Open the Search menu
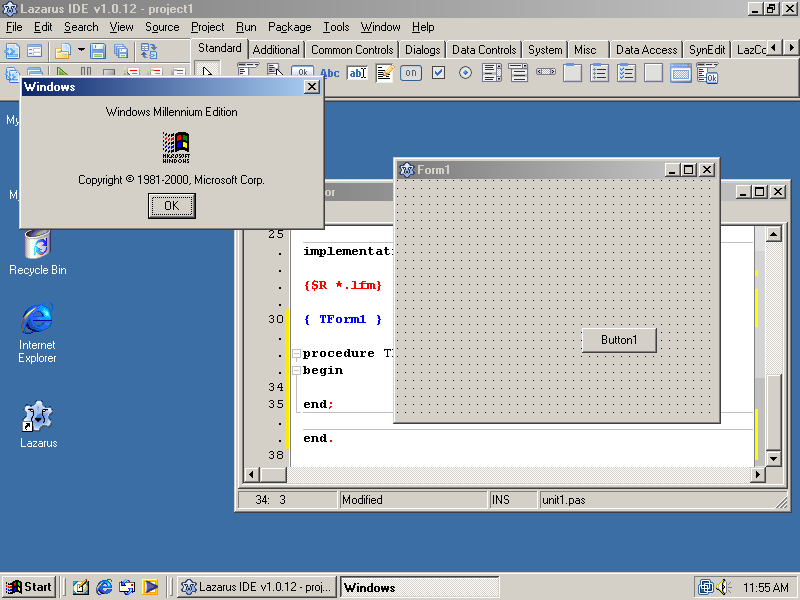Image resolution: width=800 pixels, height=600 pixels. coord(81,27)
